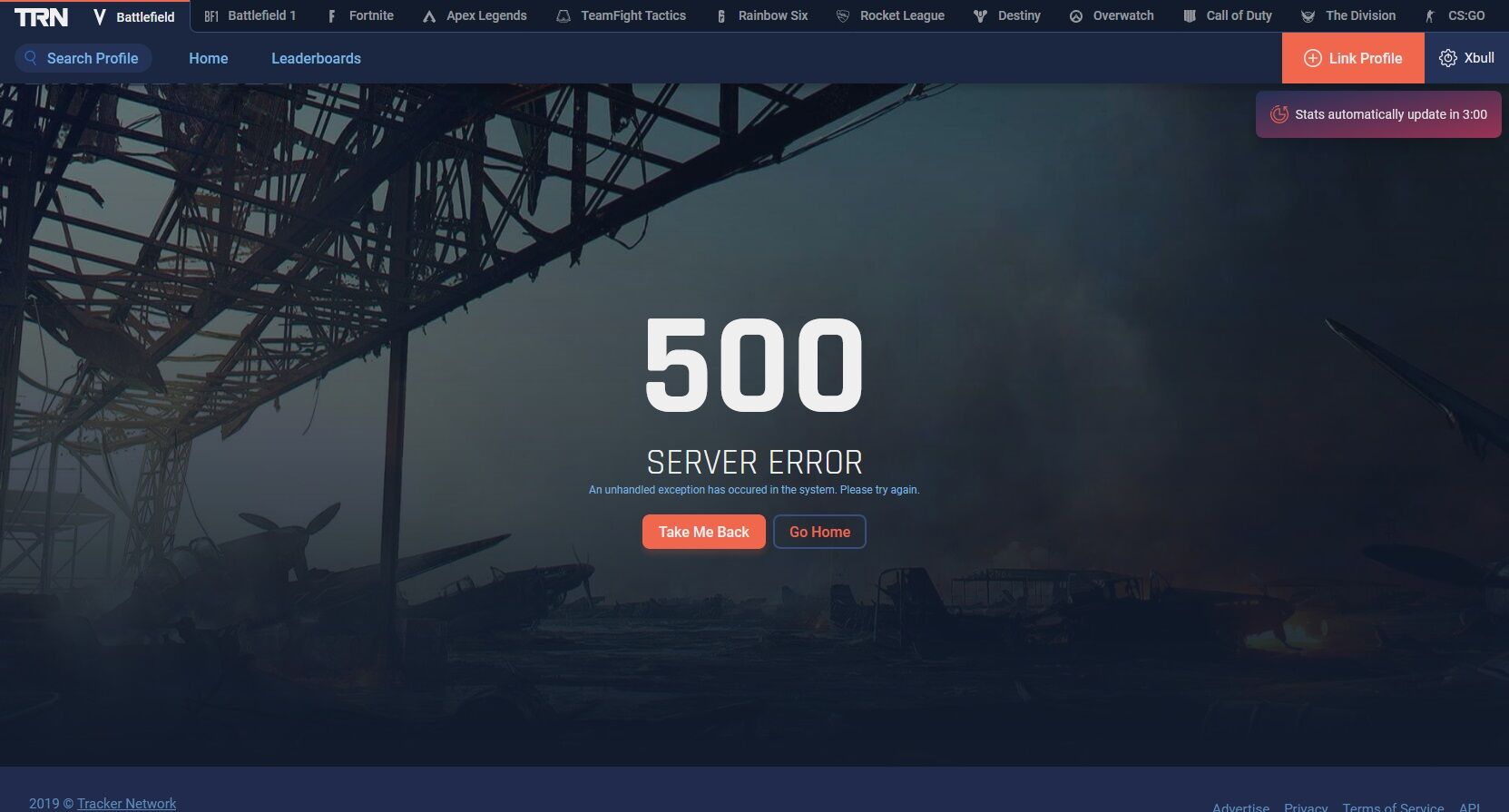
Task: Click the Rainbow Six icon
Action: pos(721,16)
